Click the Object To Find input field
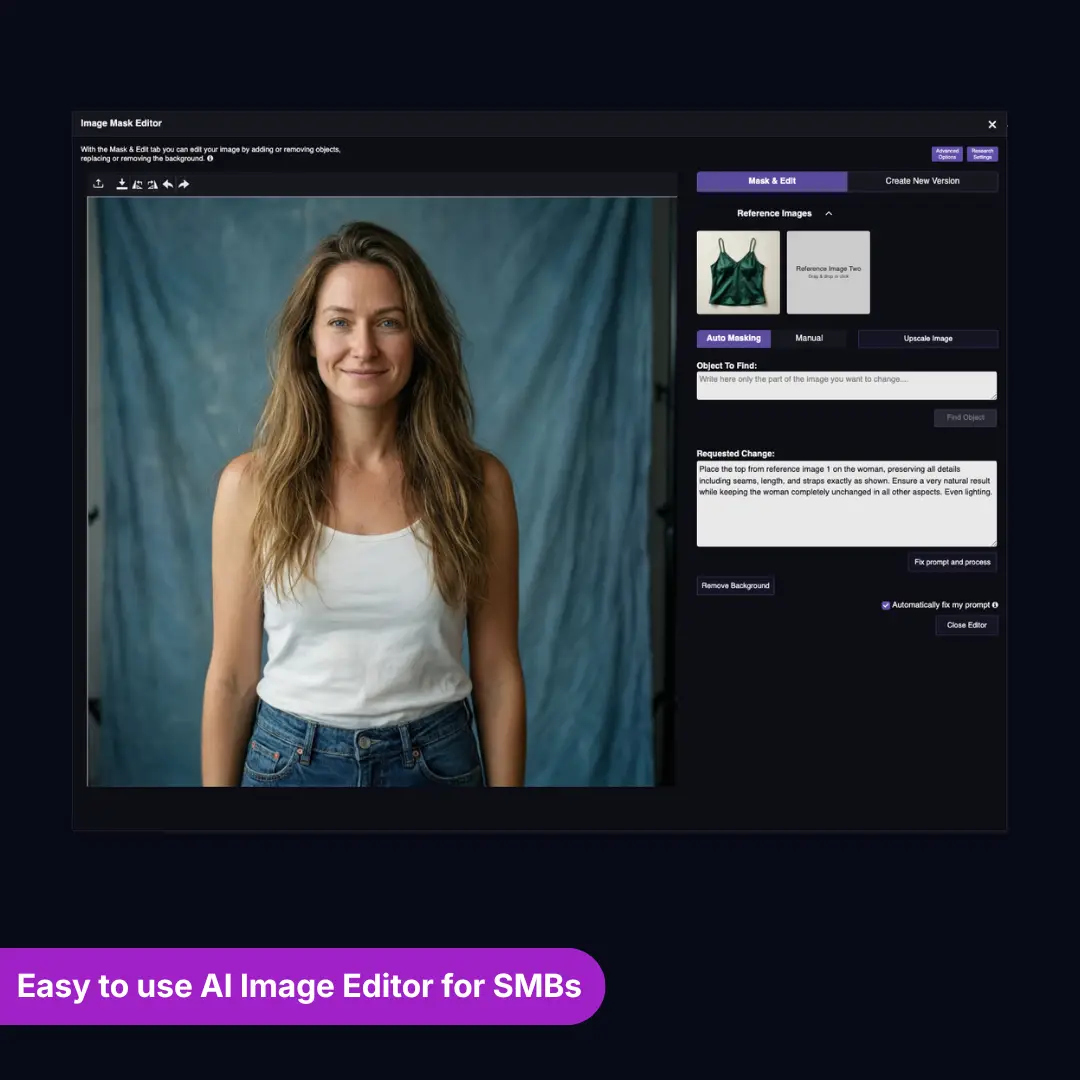The image size is (1080, 1080). coord(846,385)
